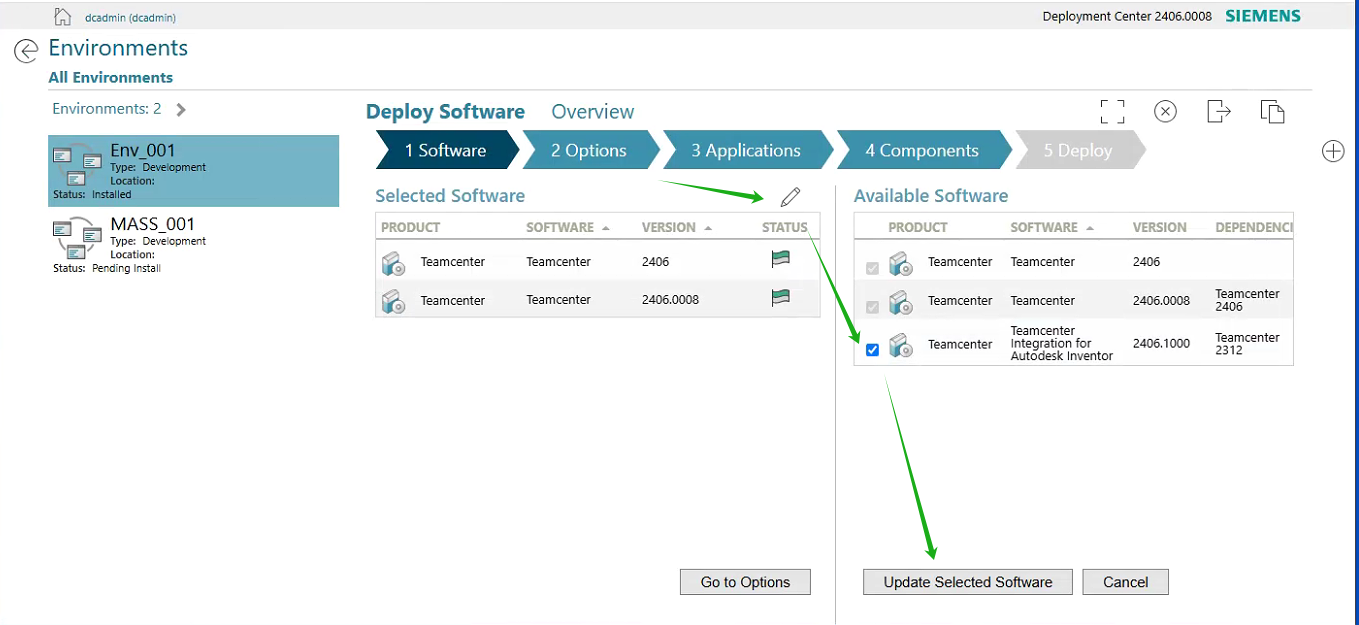Click the STATUS column header

[x=784, y=227]
